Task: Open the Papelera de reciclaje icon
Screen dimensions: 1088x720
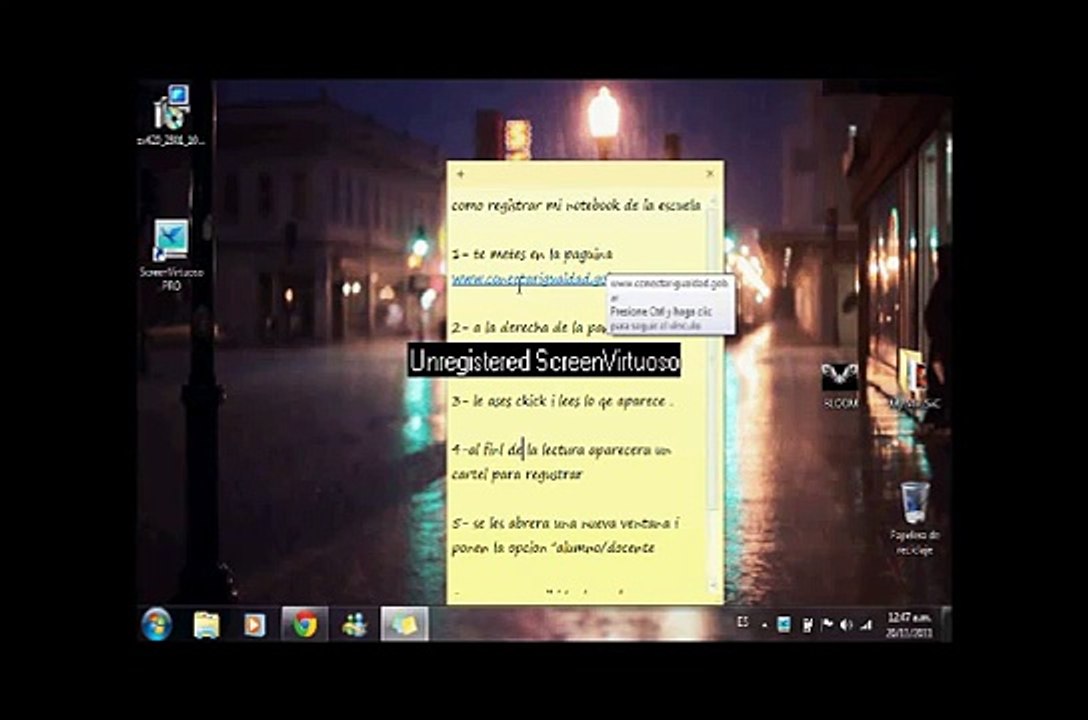Action: pyautogui.click(x=915, y=518)
